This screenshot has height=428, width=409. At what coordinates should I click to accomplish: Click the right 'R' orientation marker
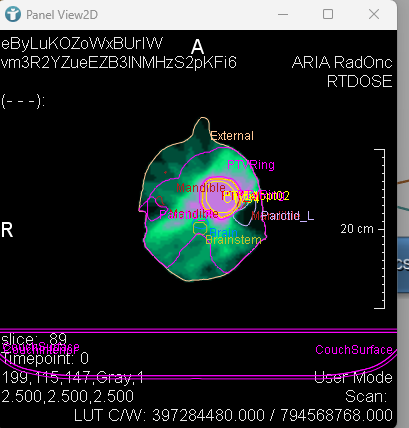[7, 230]
